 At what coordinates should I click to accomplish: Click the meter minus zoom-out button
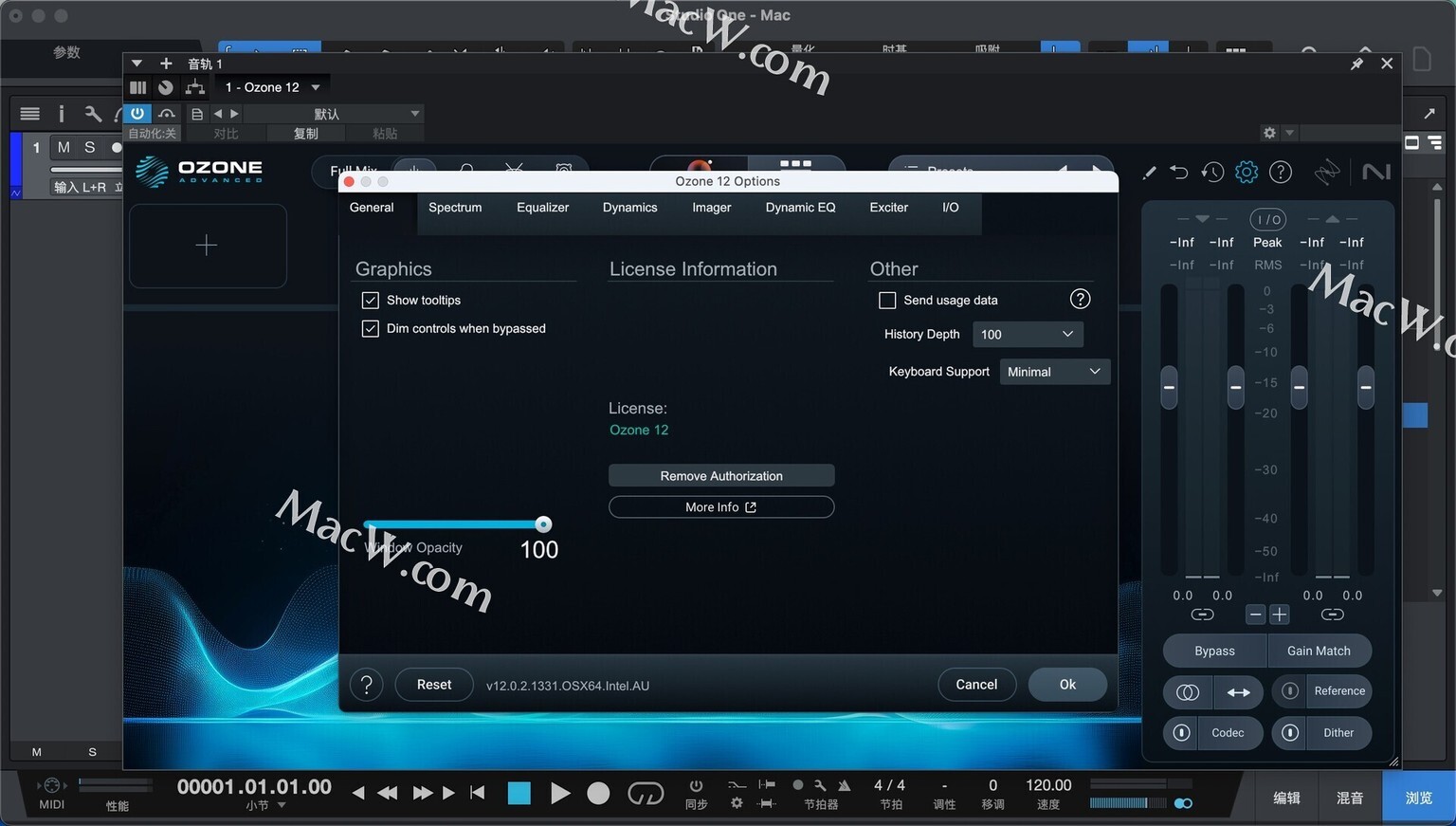1255,615
